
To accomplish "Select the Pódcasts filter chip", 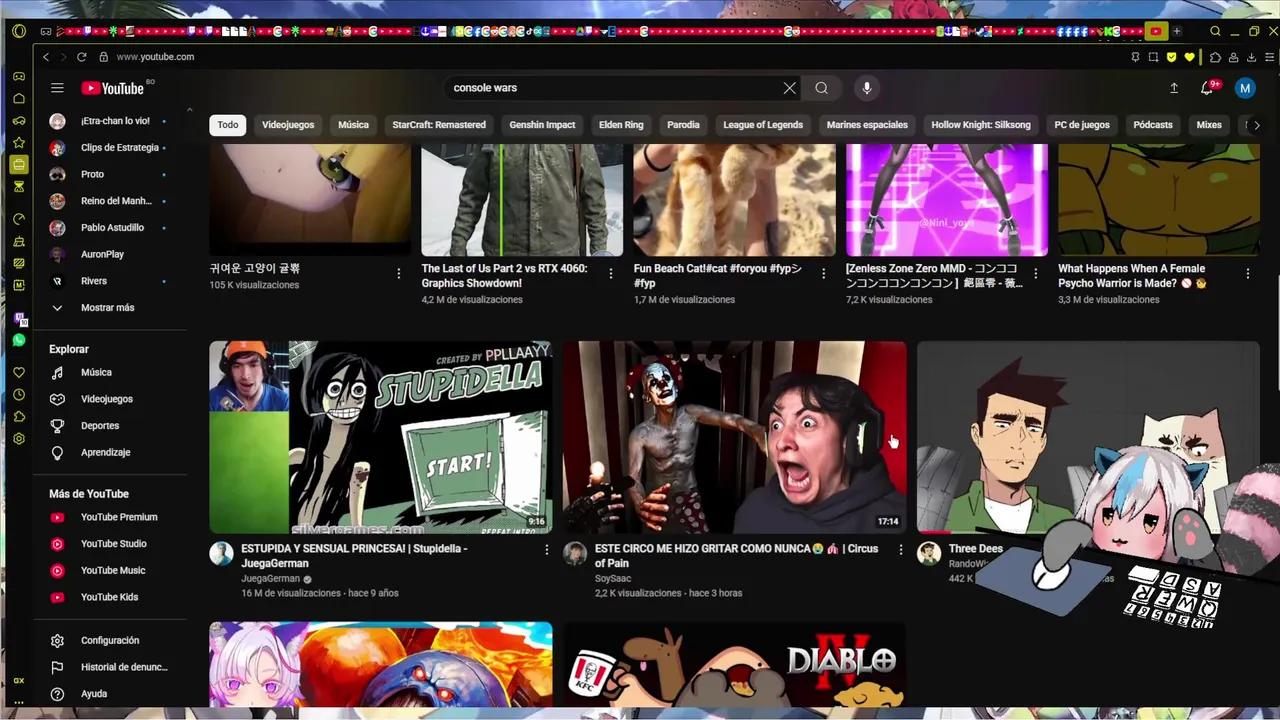I will coord(1153,125).
